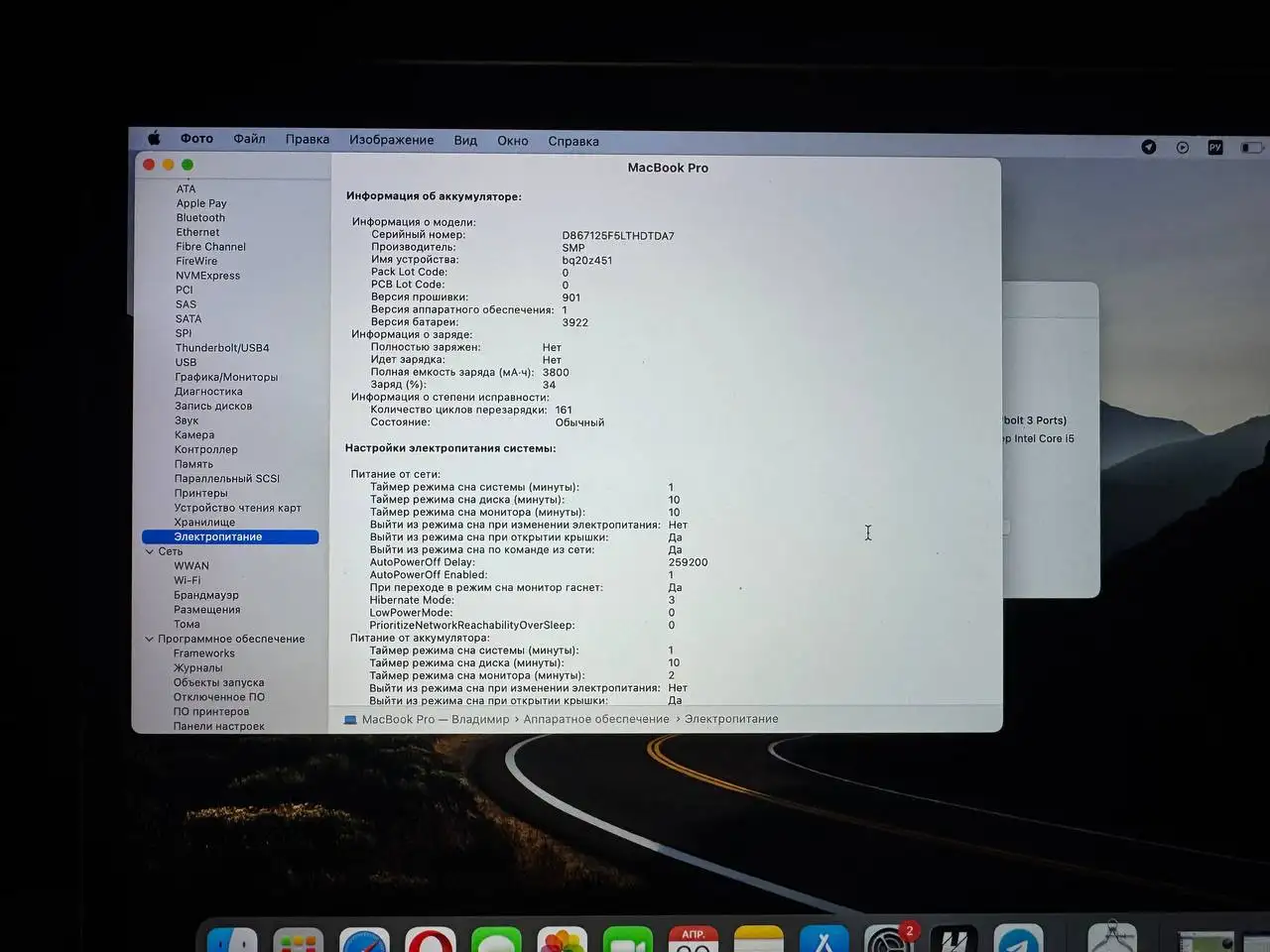
Task: Open Launchpad from the Dock
Action: (298, 940)
